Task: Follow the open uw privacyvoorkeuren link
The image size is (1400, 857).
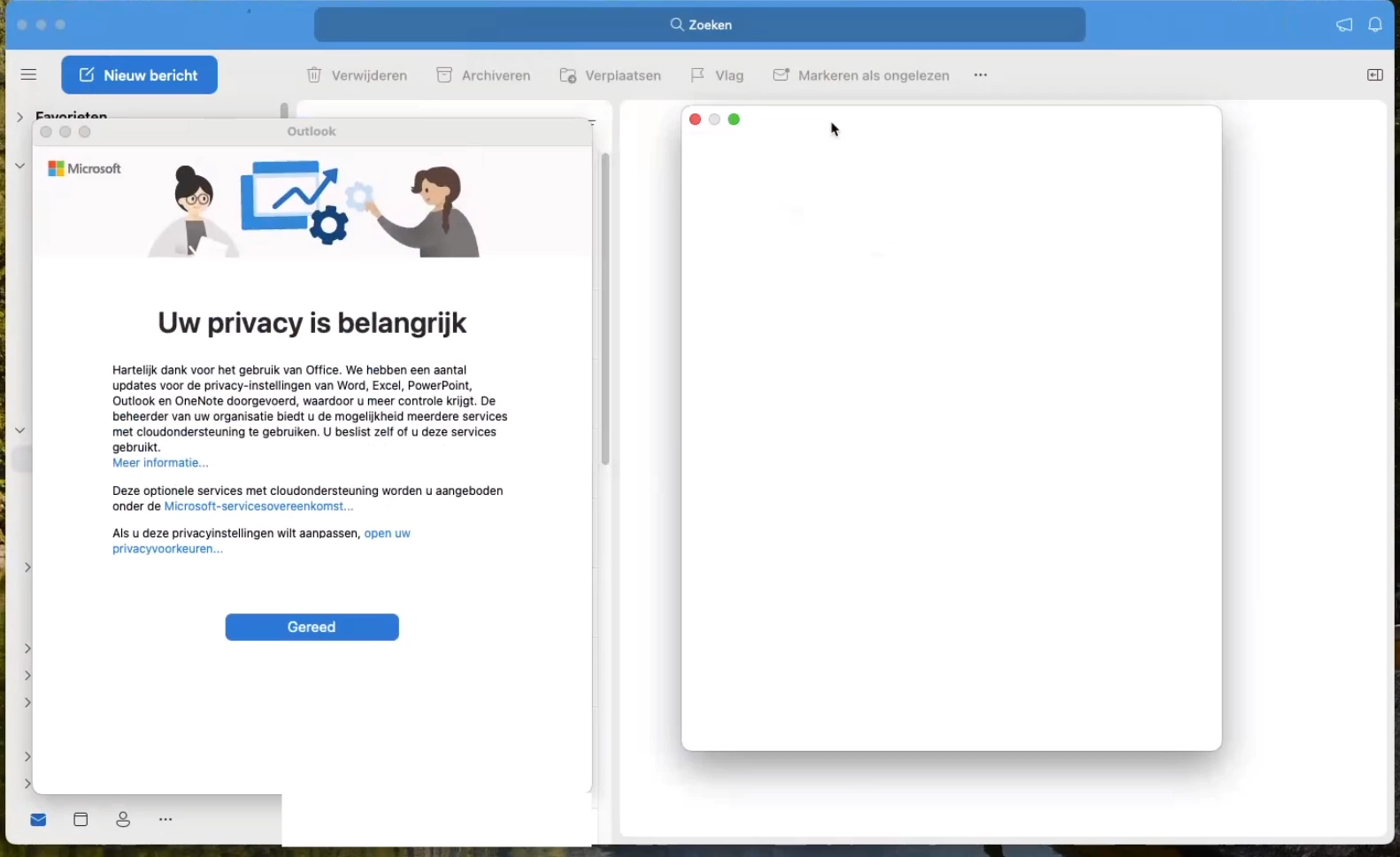Action: pos(261,541)
